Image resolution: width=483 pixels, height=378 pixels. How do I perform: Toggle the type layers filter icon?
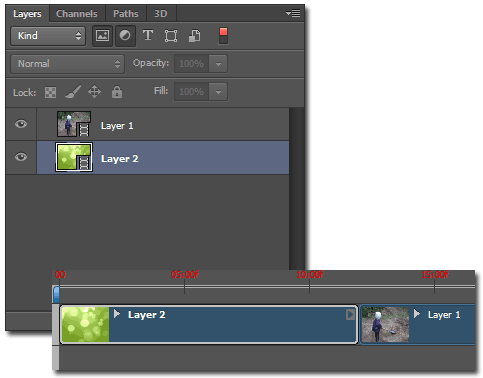148,35
